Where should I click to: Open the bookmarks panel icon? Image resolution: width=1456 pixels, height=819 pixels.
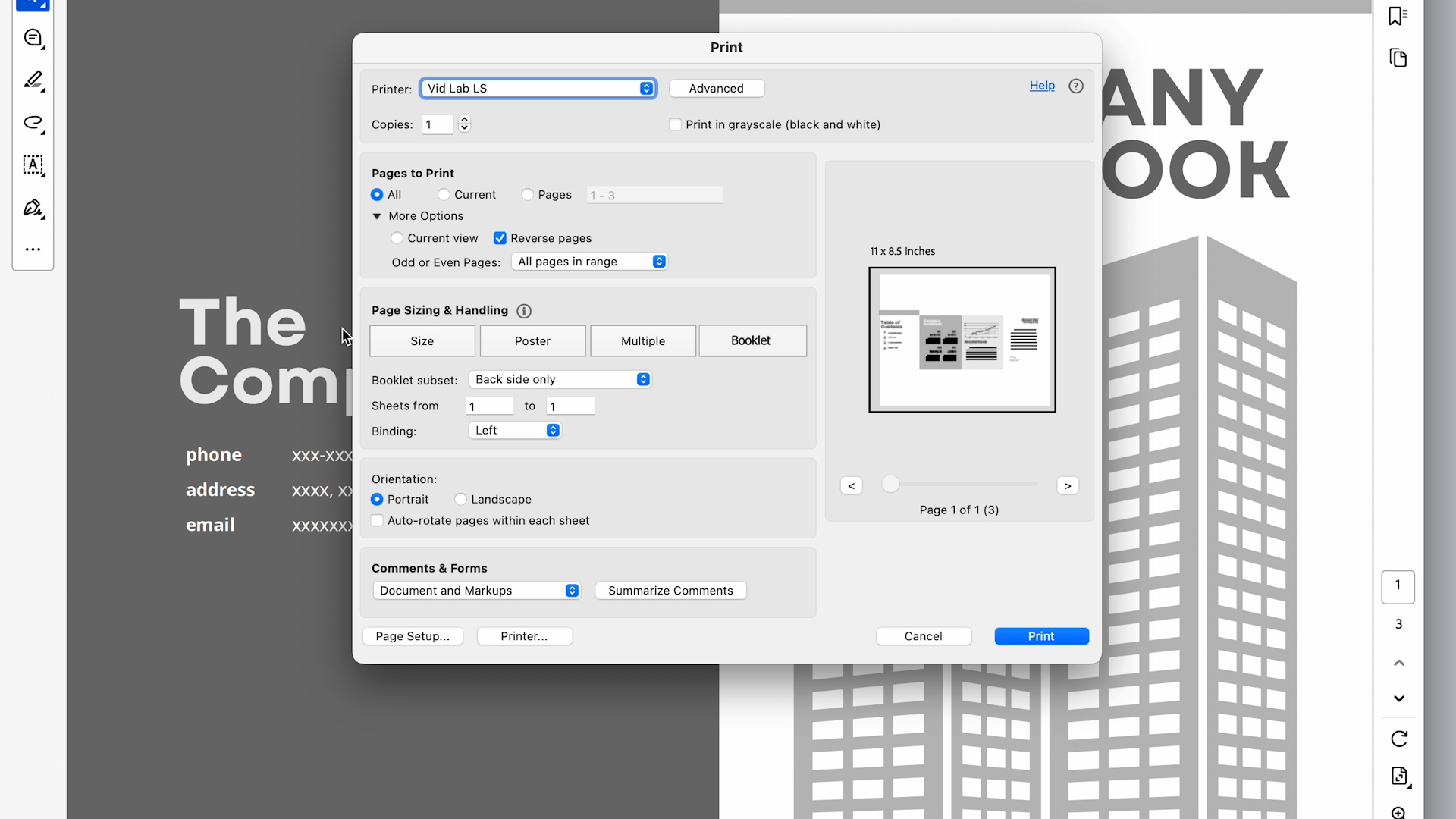[1398, 16]
